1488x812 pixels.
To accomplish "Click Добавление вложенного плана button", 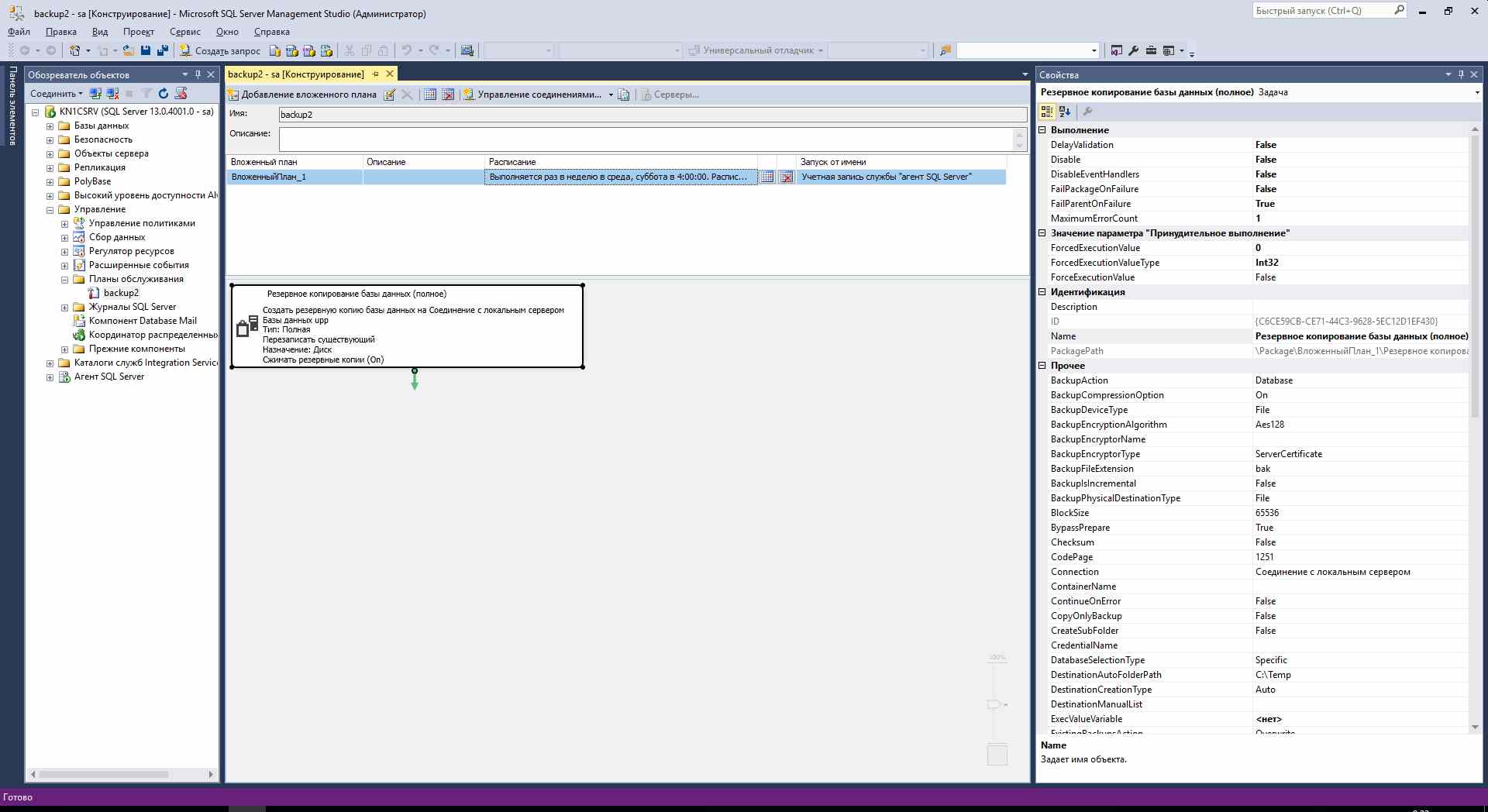I will tap(302, 95).
